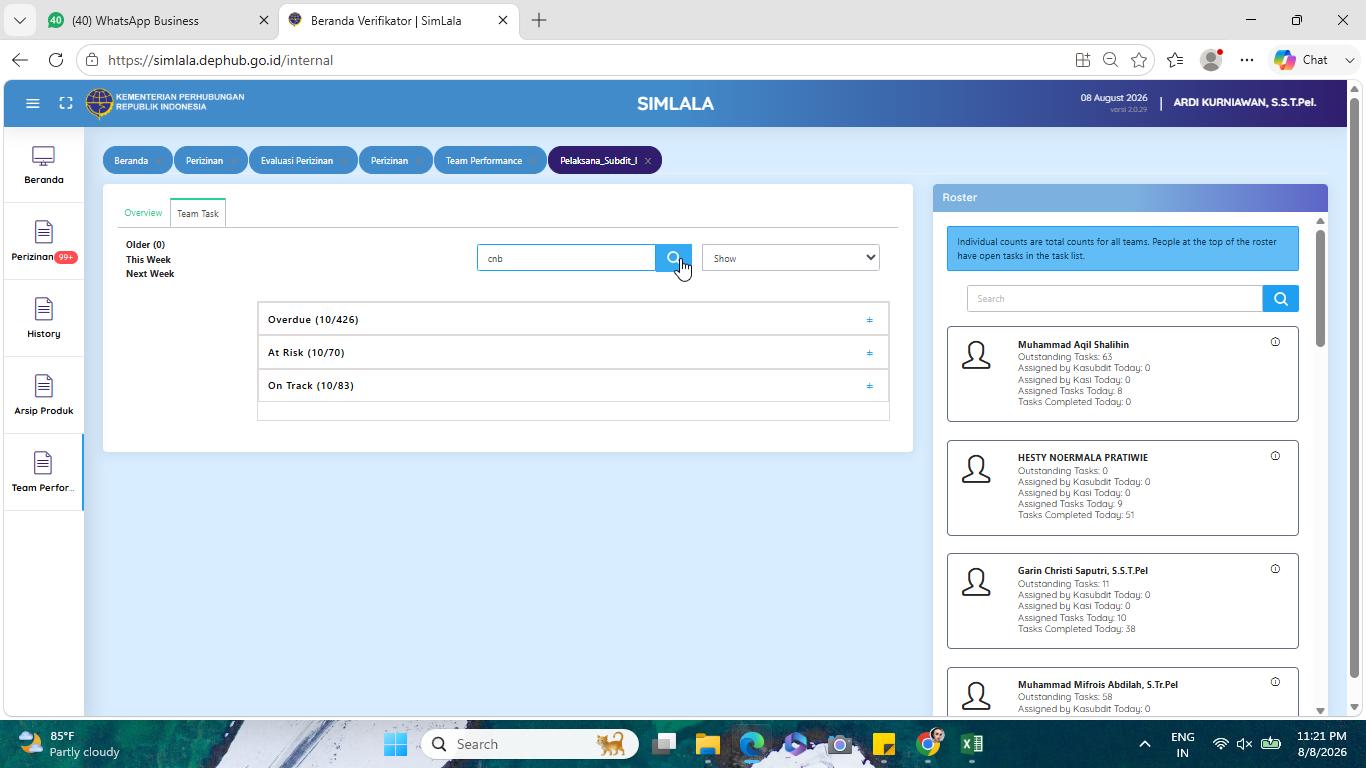Open Perizinan in the sidebar
1366x768 pixels.
pyautogui.click(x=43, y=242)
